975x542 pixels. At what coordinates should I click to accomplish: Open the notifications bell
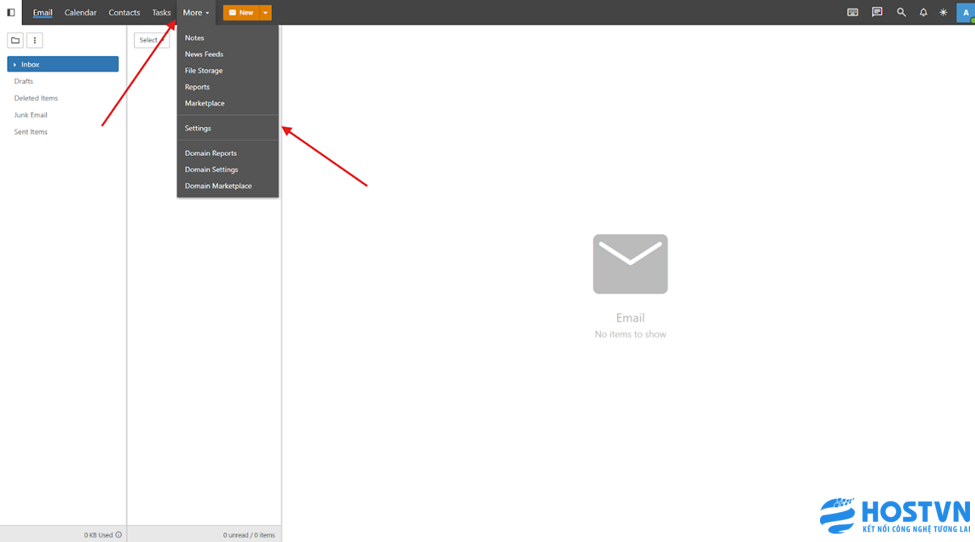click(923, 13)
